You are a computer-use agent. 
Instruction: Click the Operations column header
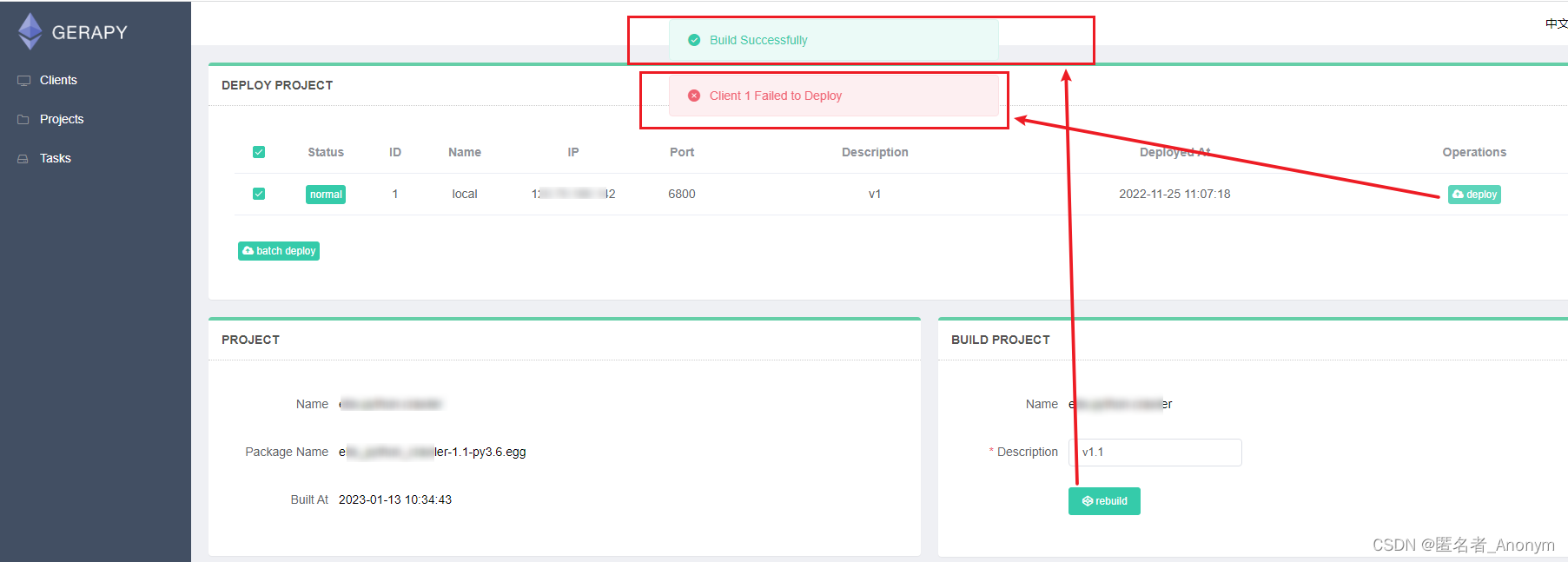click(x=1474, y=152)
